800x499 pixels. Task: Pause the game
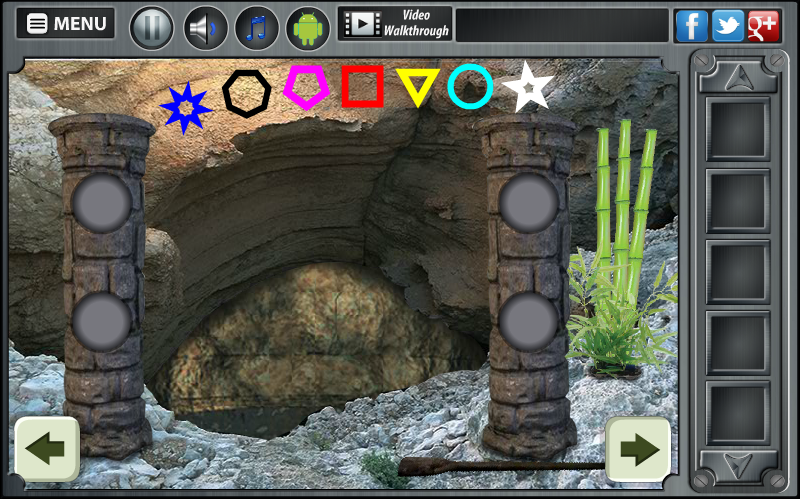152,27
